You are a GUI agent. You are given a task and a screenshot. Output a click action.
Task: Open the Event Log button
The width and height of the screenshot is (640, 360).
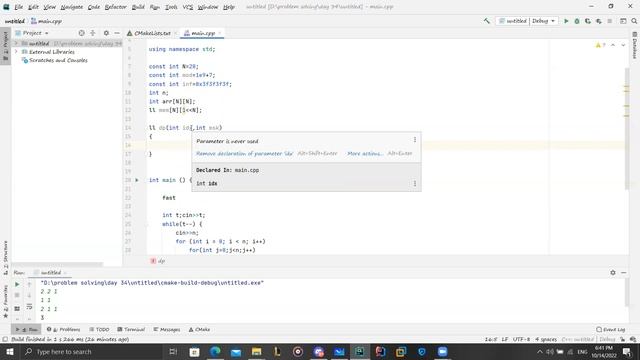pyautogui.click(x=611, y=329)
